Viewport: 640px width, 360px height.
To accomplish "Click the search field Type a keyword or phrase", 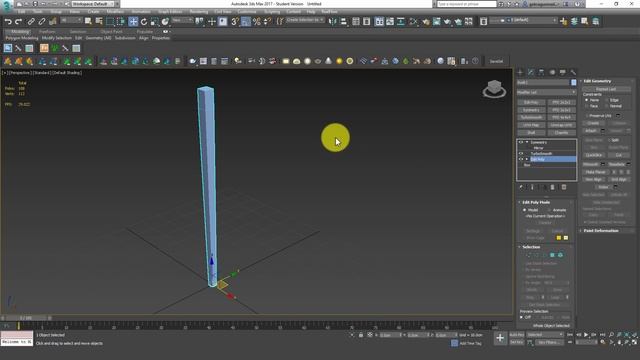I will point(467,4).
